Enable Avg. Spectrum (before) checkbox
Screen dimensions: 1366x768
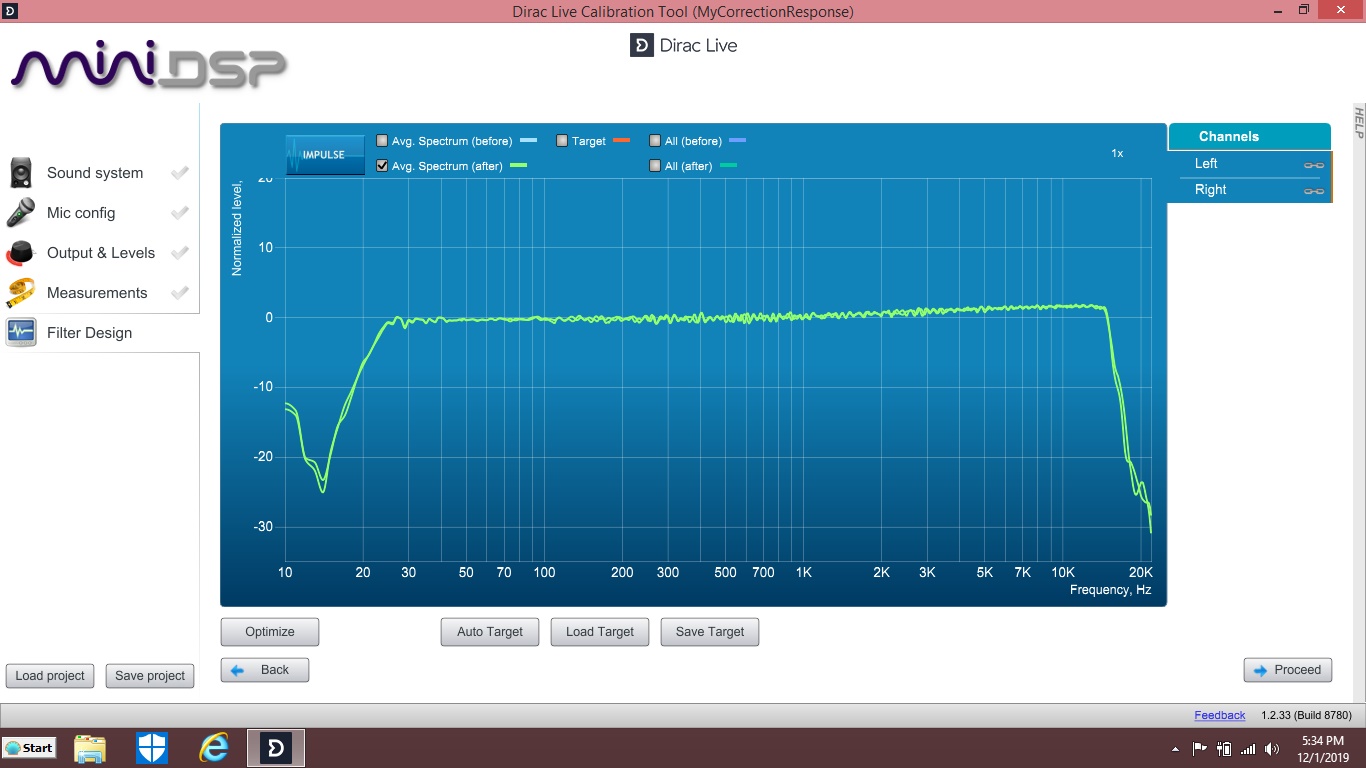[382, 141]
